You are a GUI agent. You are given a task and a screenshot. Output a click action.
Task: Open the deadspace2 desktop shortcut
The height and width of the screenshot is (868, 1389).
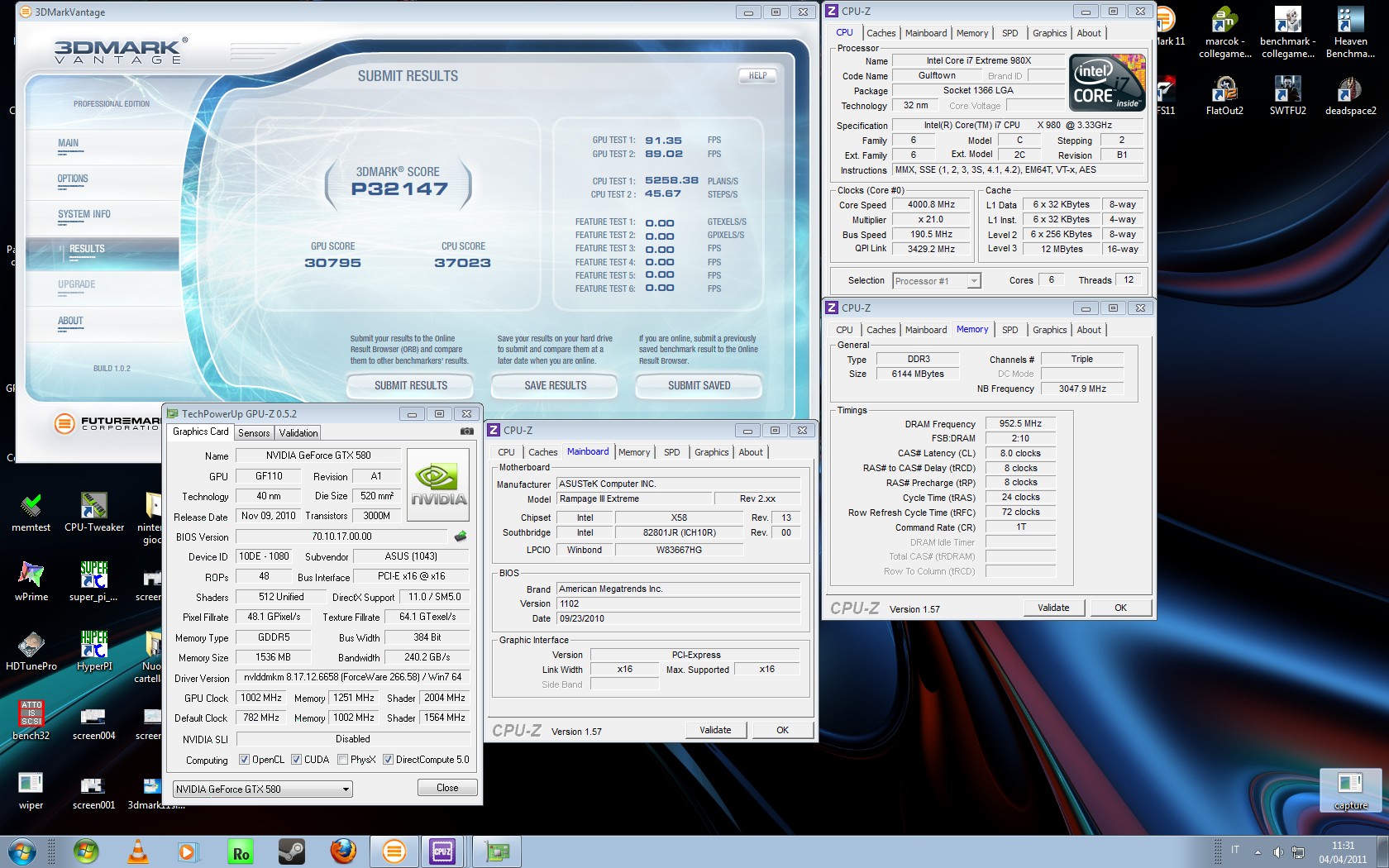pos(1350,95)
